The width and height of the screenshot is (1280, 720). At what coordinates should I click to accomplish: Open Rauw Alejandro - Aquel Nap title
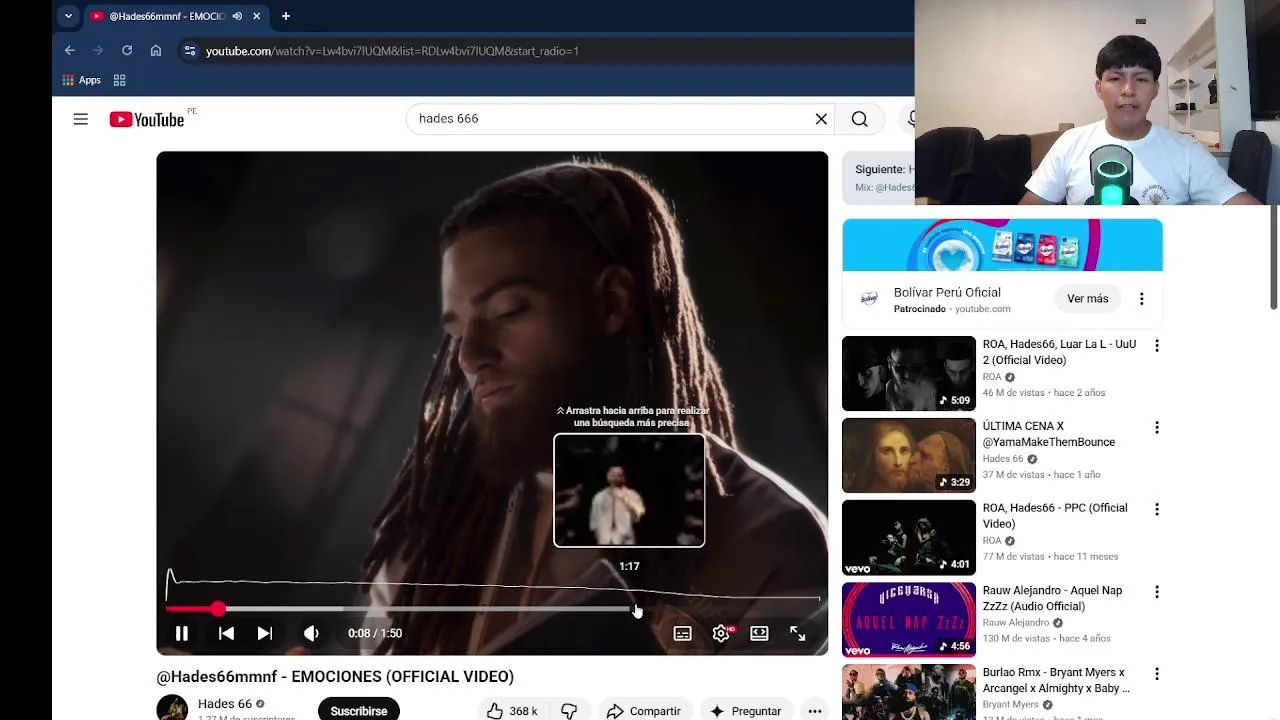point(1052,598)
